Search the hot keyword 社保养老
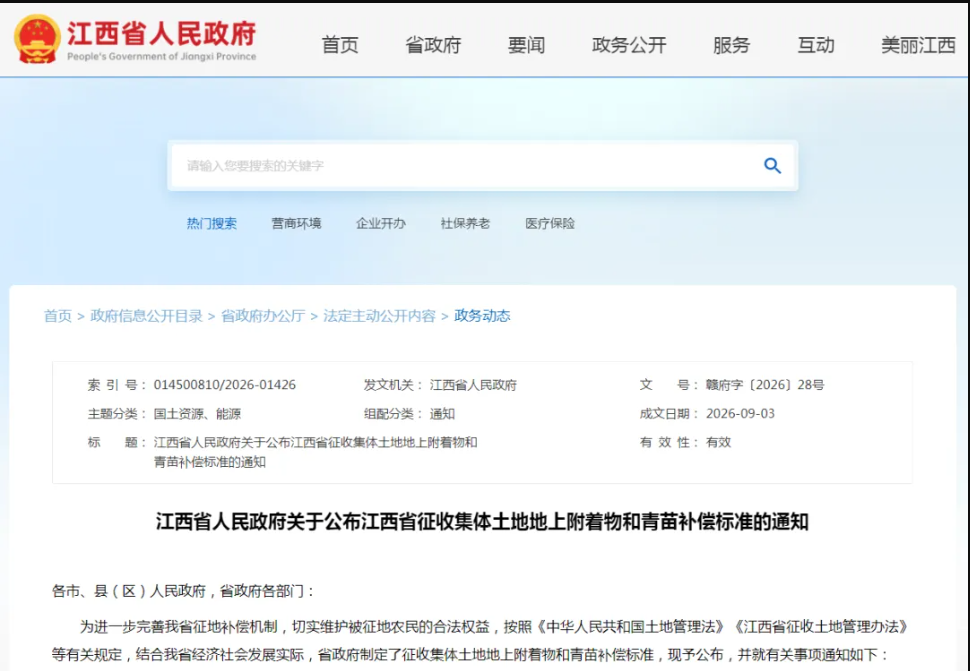 pyautogui.click(x=465, y=223)
